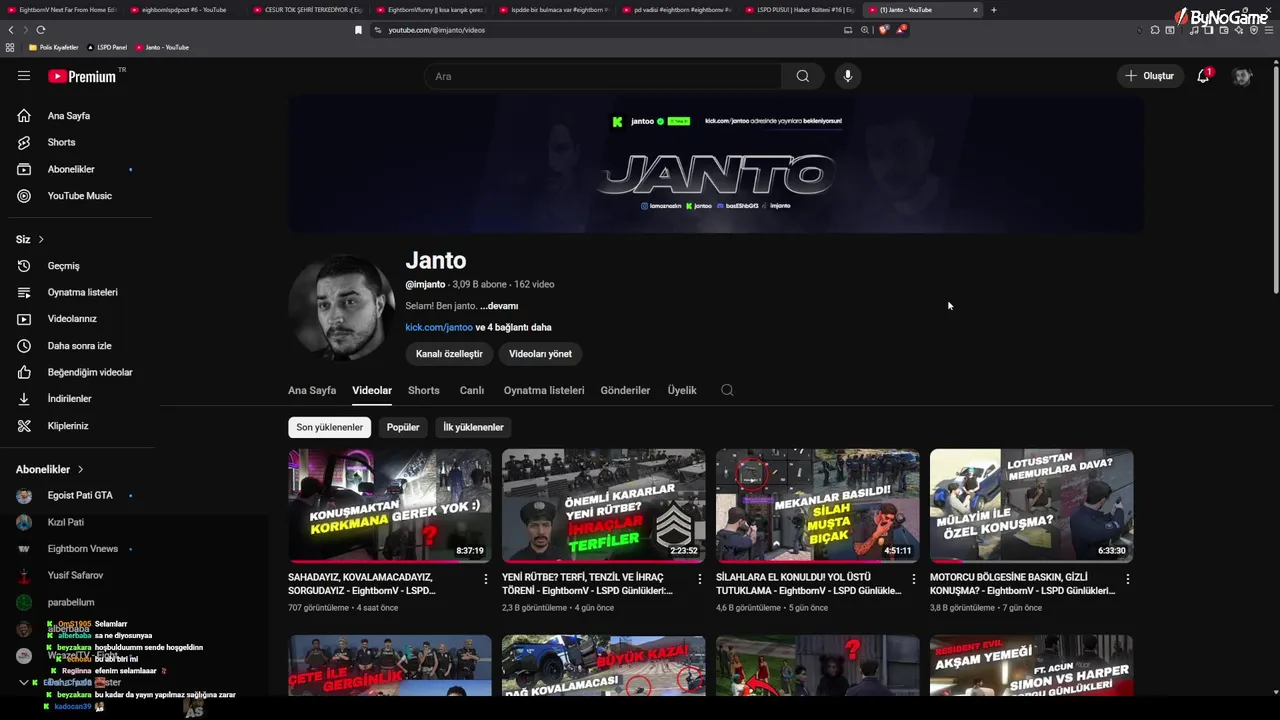Image resolution: width=1280 pixels, height=720 pixels.
Task: Filter videos by Popüler chip
Action: [403, 427]
